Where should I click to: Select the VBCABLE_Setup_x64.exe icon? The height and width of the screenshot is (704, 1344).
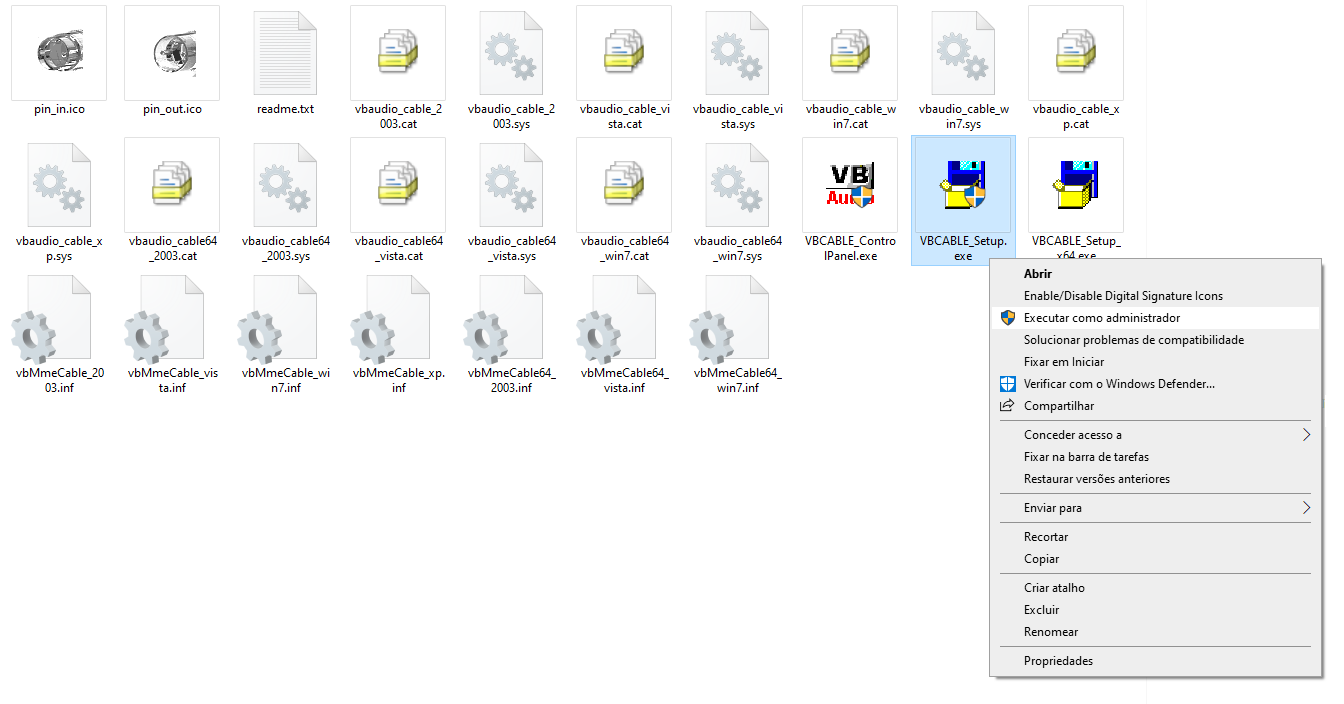tap(1075, 185)
